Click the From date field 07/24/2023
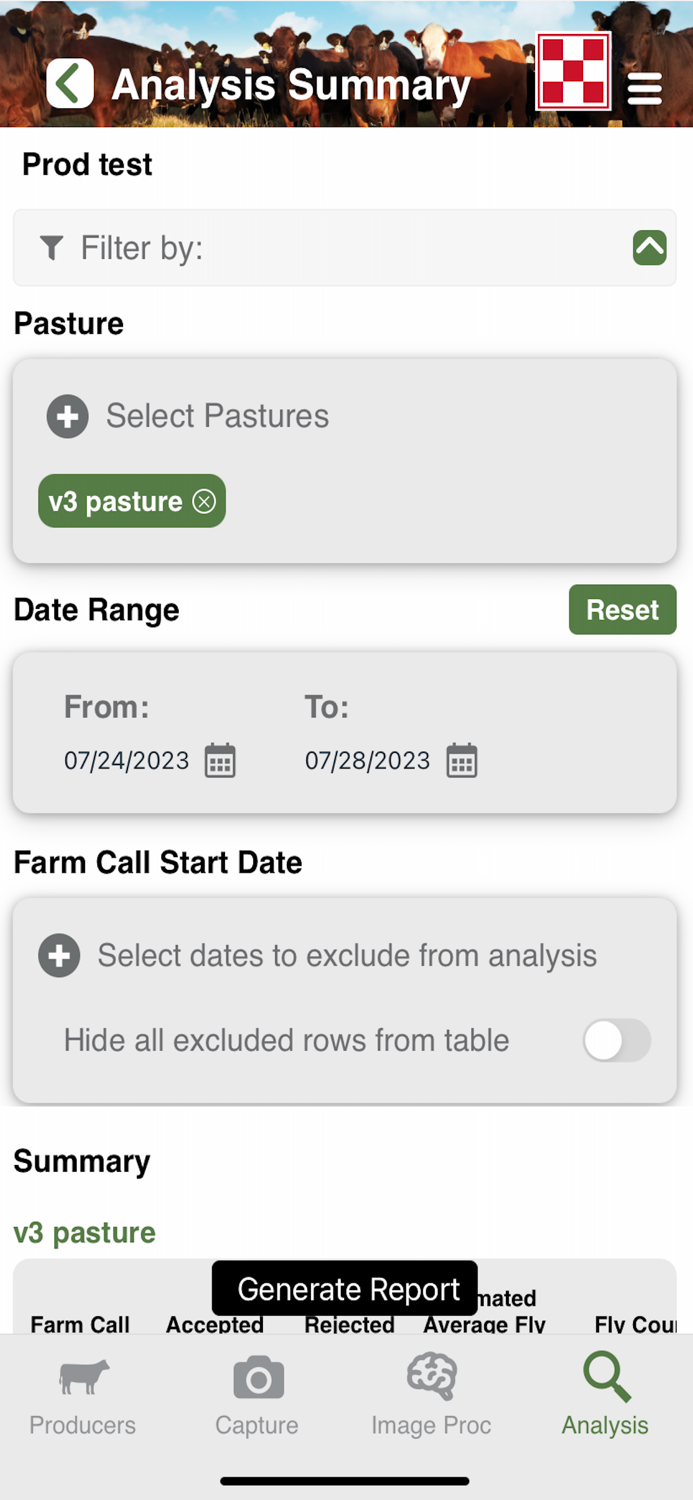Screen dimensions: 693x1500 tap(127, 761)
